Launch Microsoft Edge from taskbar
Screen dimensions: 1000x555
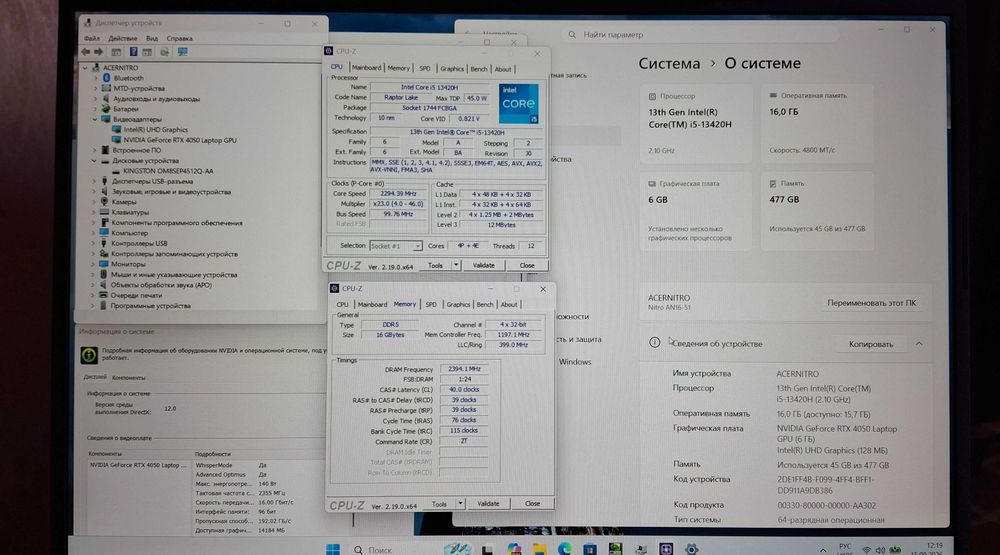pyautogui.click(x=564, y=549)
